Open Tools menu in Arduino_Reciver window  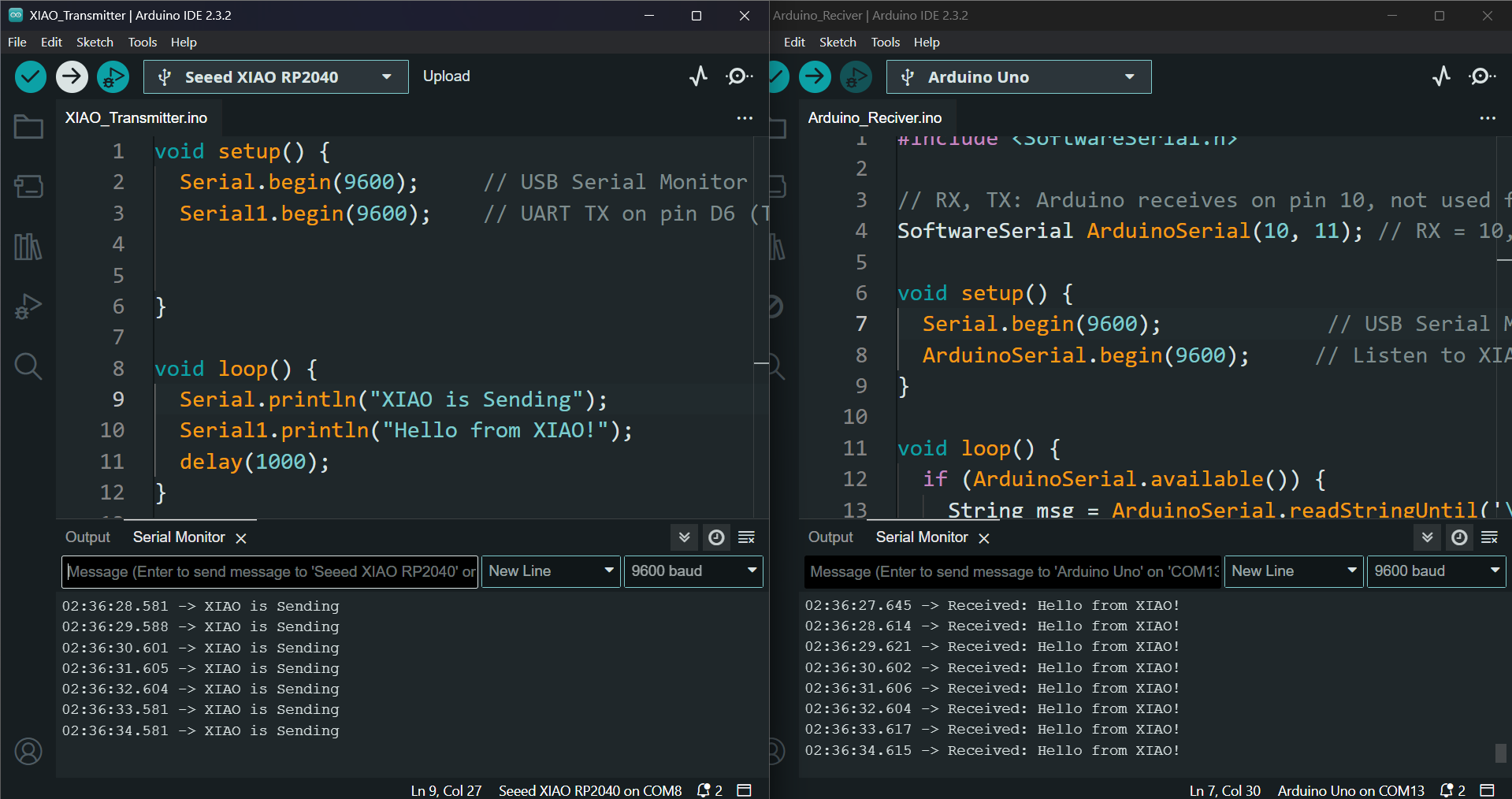pos(886,43)
